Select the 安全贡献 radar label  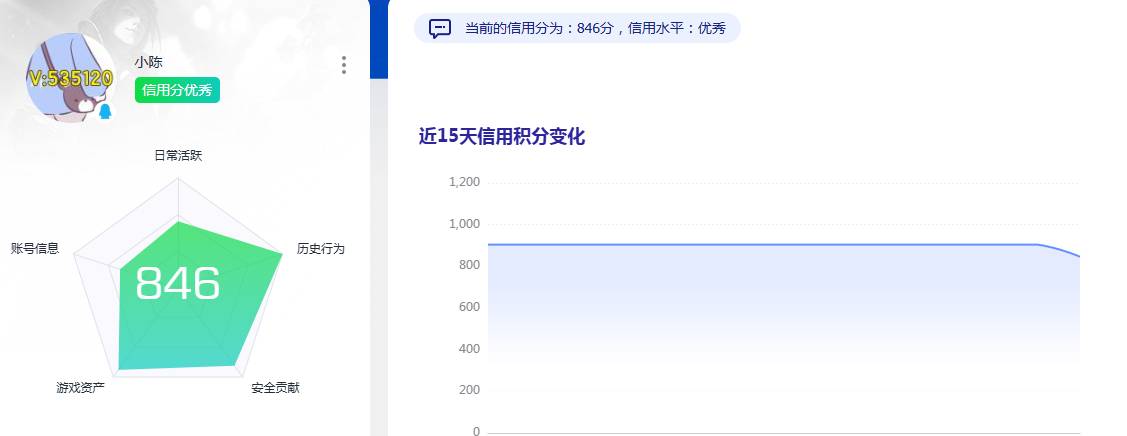pyautogui.click(x=275, y=388)
